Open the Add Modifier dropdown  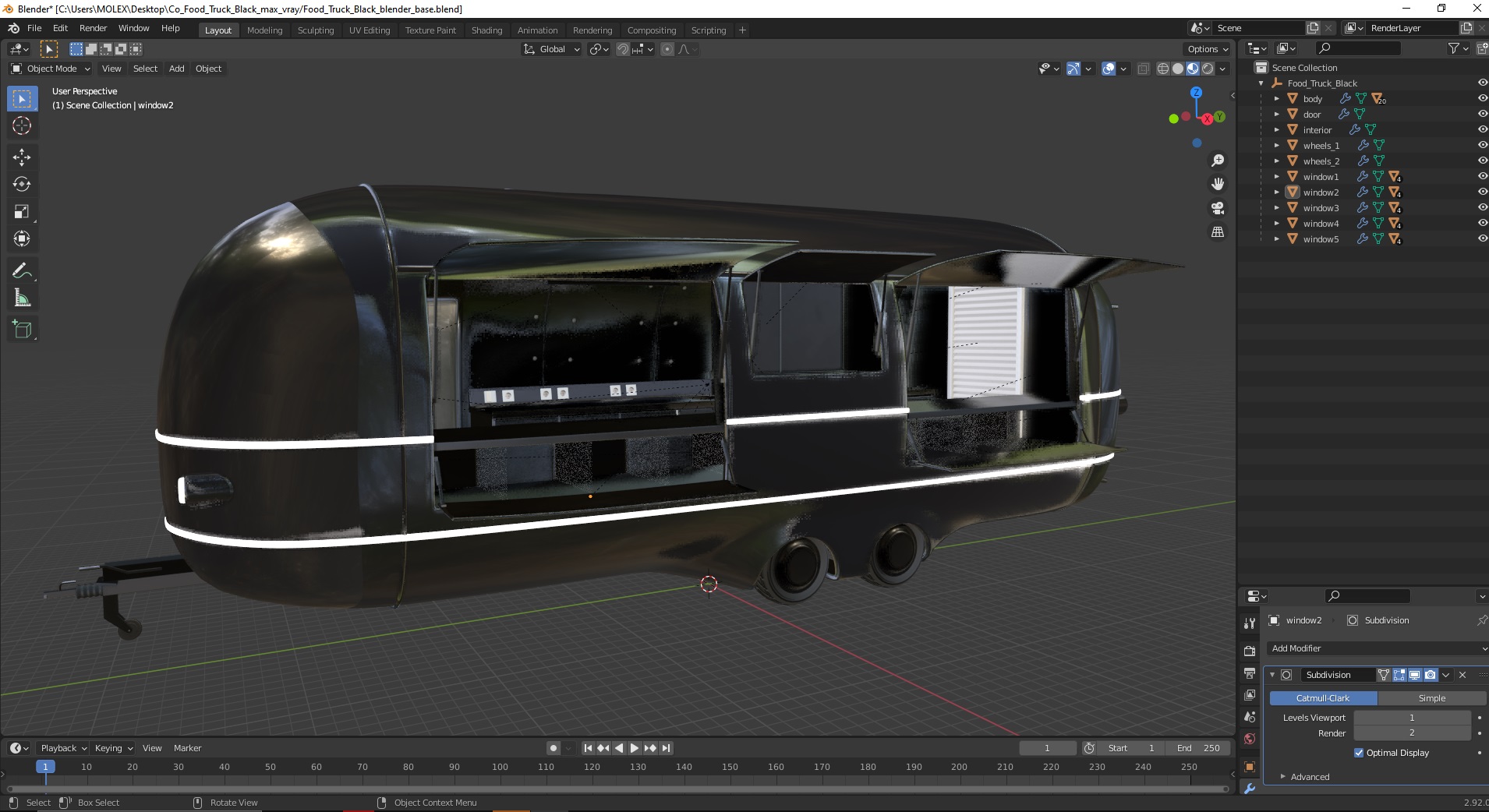click(x=1377, y=648)
